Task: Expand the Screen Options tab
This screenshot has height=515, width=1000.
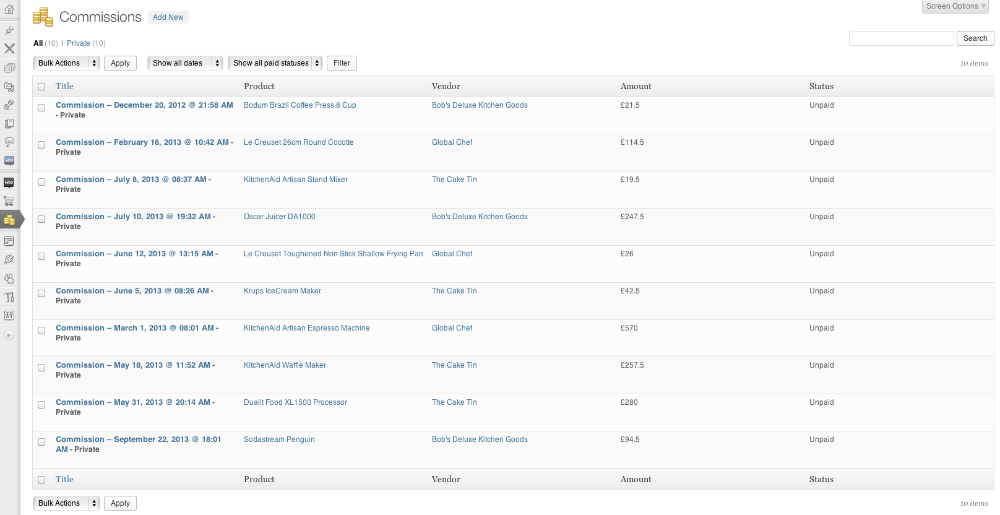Action: (x=955, y=6)
